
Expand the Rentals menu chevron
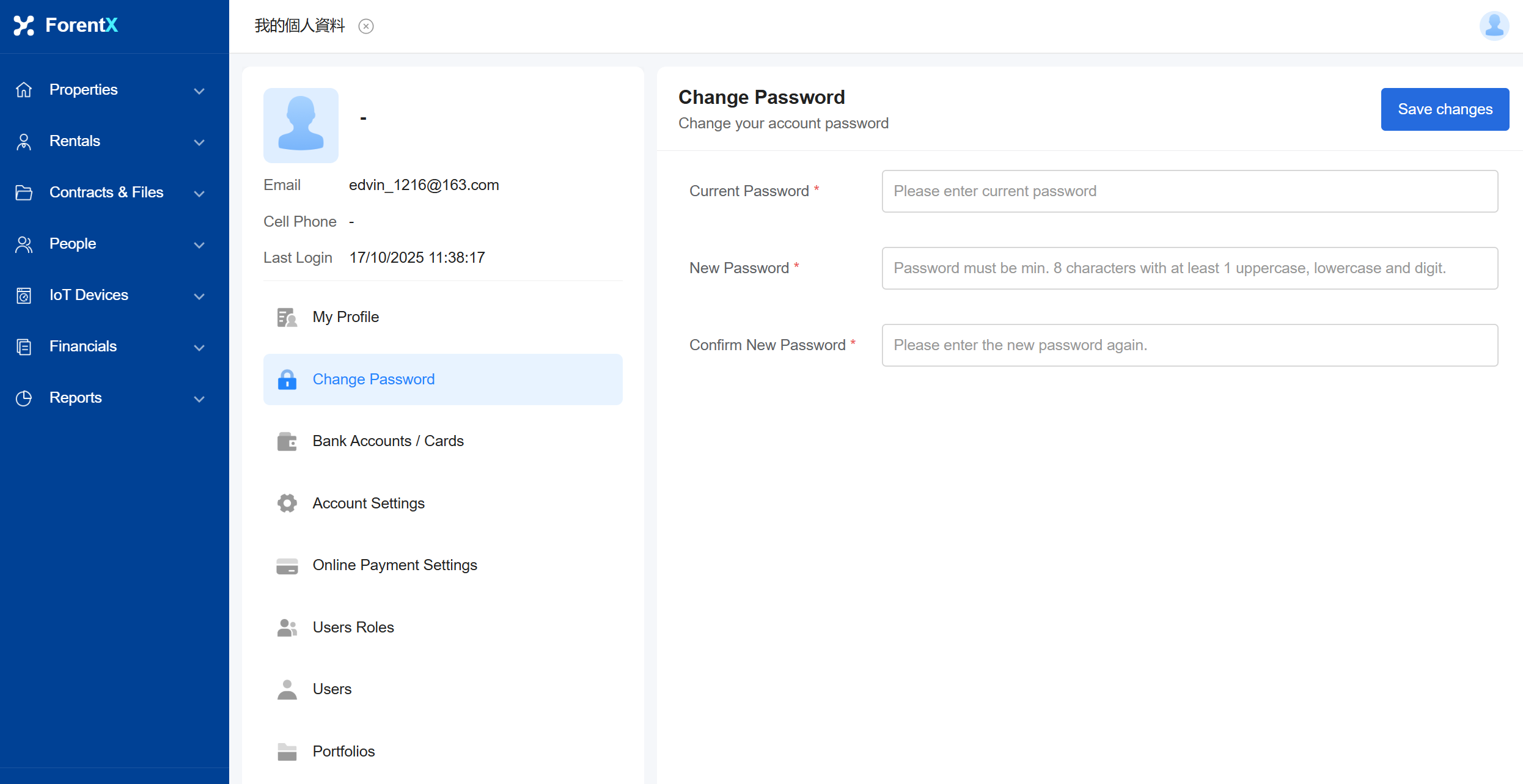pos(199,142)
